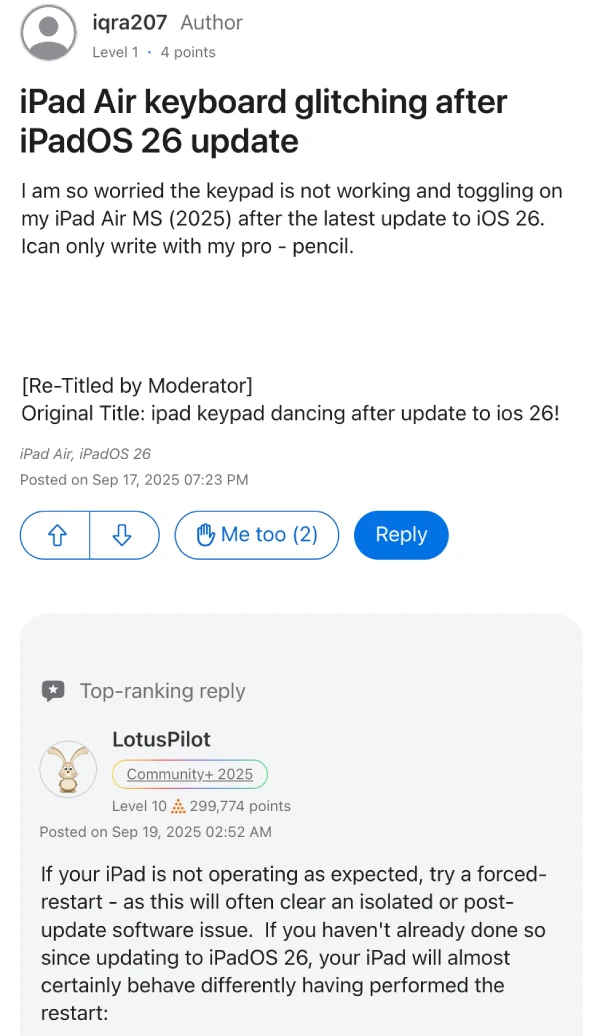Click Level 10 under LotusPilot

tap(143, 806)
